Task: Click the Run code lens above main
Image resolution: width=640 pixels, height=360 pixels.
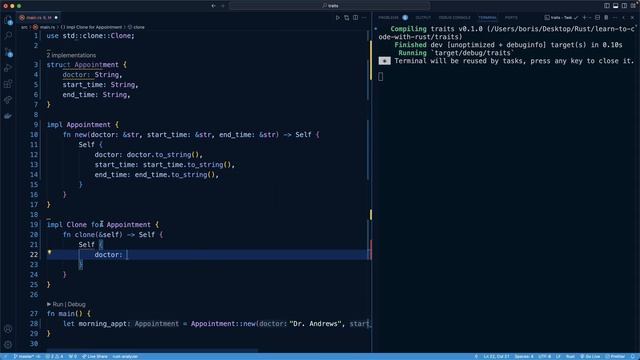Action: (58, 304)
